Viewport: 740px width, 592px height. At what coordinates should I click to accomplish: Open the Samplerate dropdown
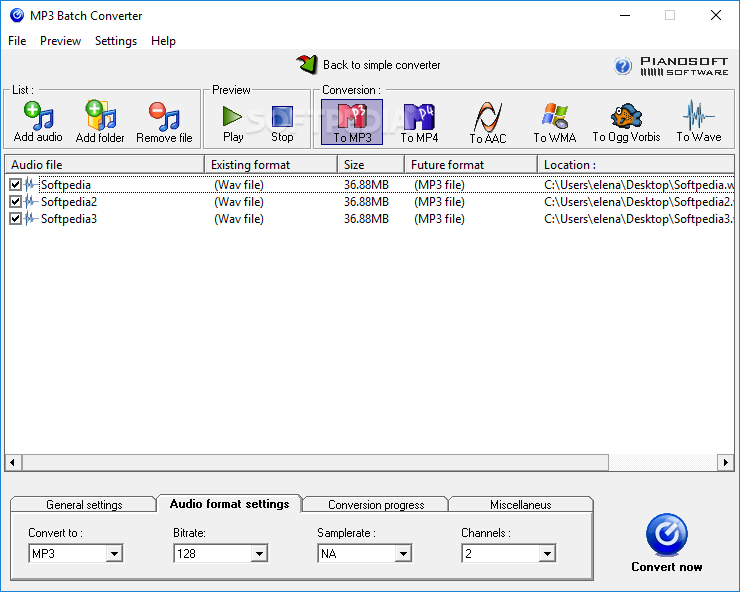[404, 554]
